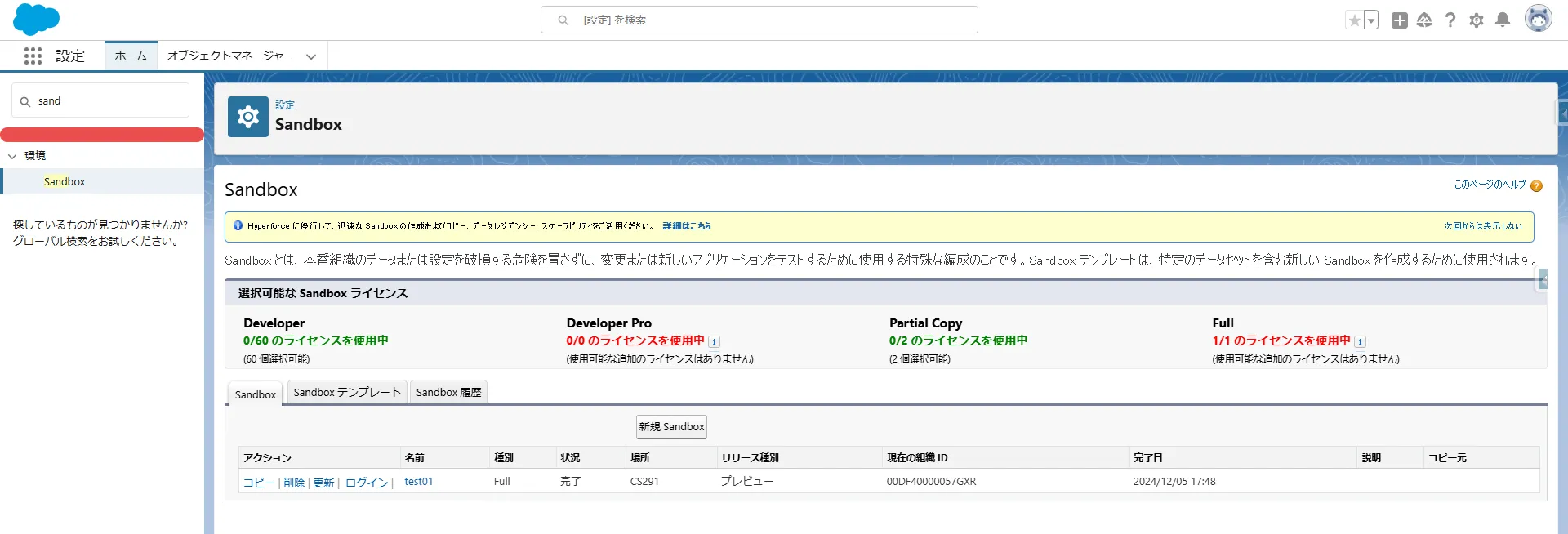Click the orange help question icon
The image size is (1568, 534).
[1536, 185]
